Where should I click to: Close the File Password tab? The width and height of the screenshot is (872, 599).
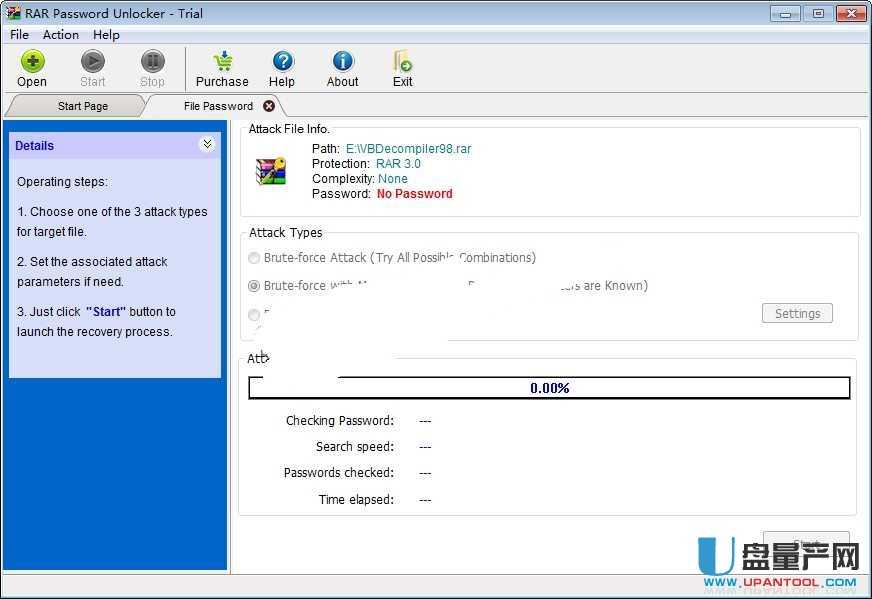pos(269,106)
